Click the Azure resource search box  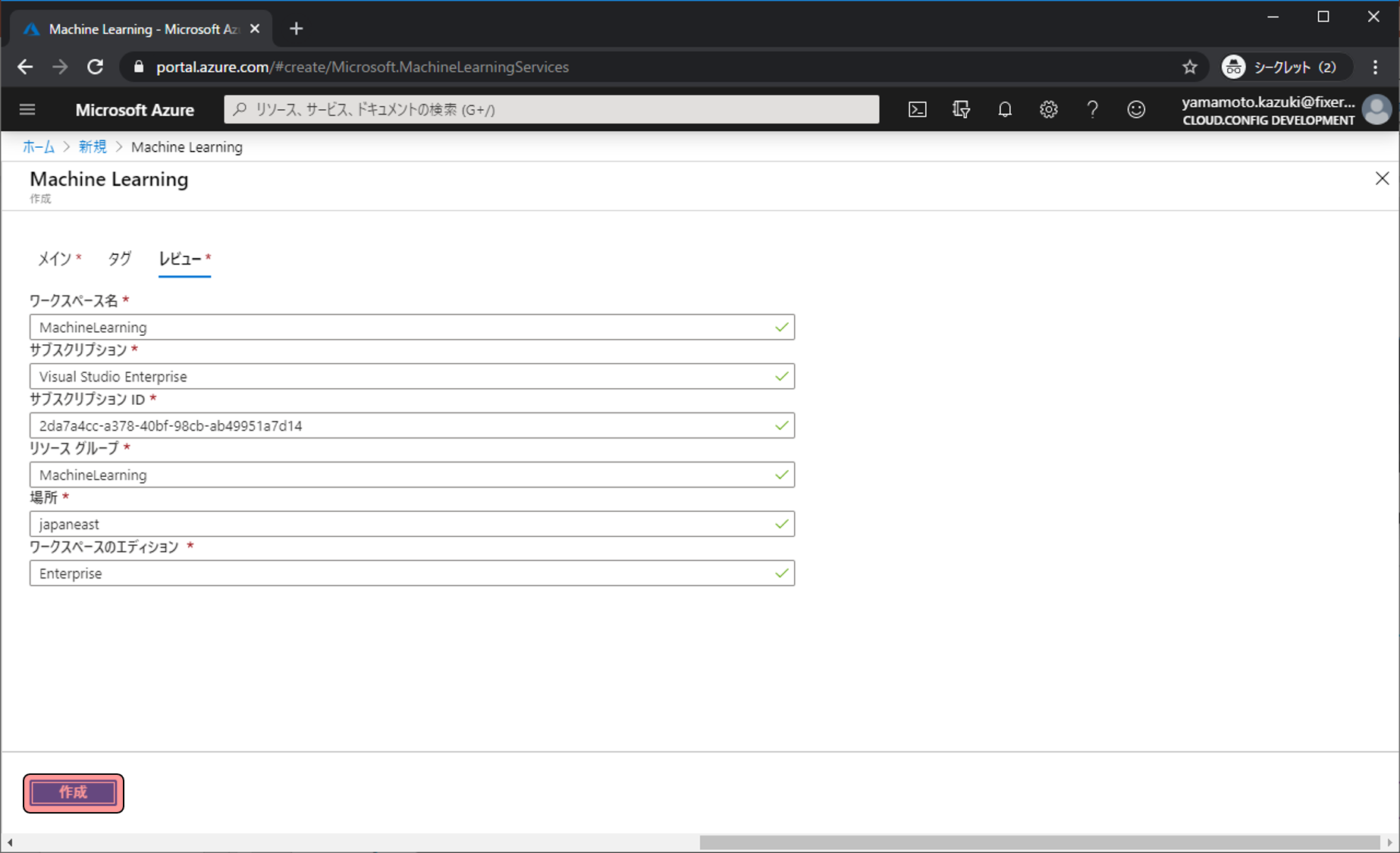pyautogui.click(x=551, y=110)
